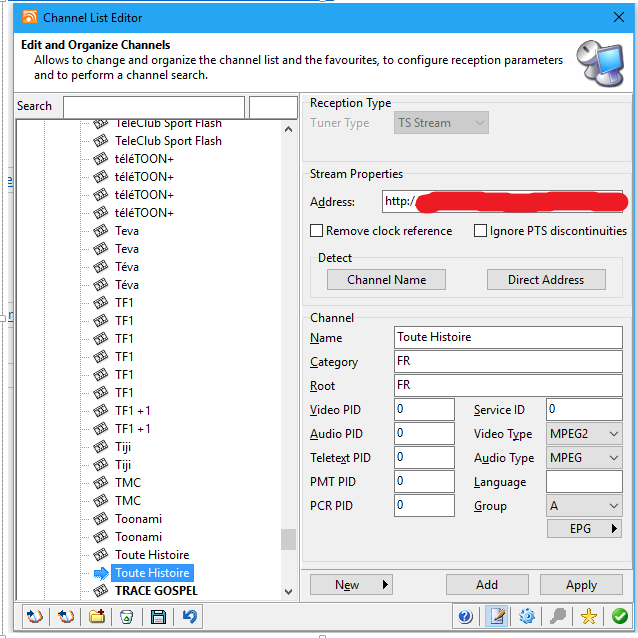Expand the Group dropdown
This screenshot has height=638, width=638.
click(585, 506)
